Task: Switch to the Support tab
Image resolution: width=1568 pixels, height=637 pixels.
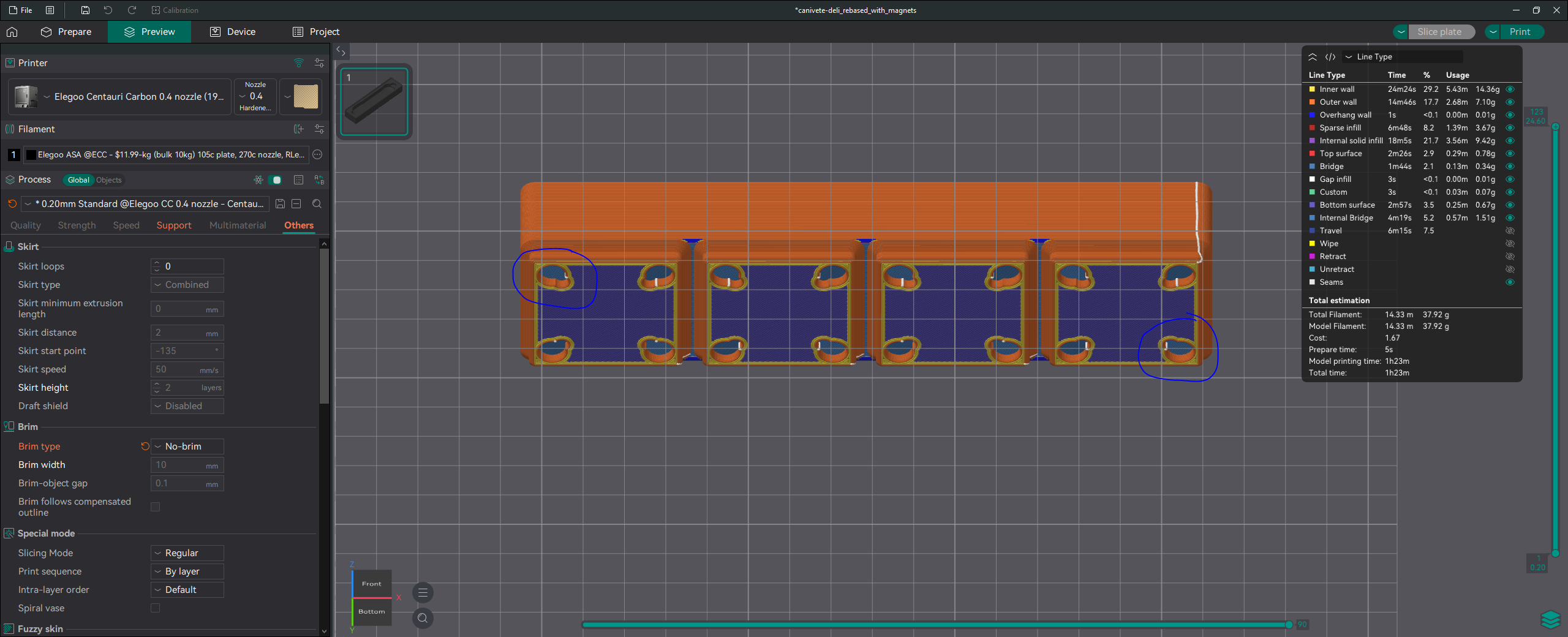Action: (174, 225)
